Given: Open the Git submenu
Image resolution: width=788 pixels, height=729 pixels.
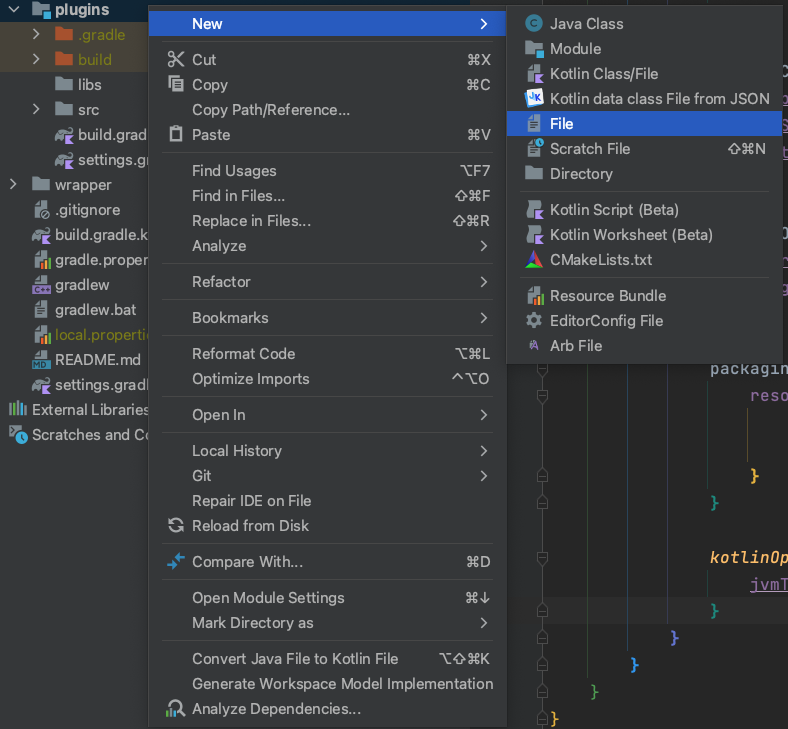Looking at the screenshot, I should tap(328, 476).
